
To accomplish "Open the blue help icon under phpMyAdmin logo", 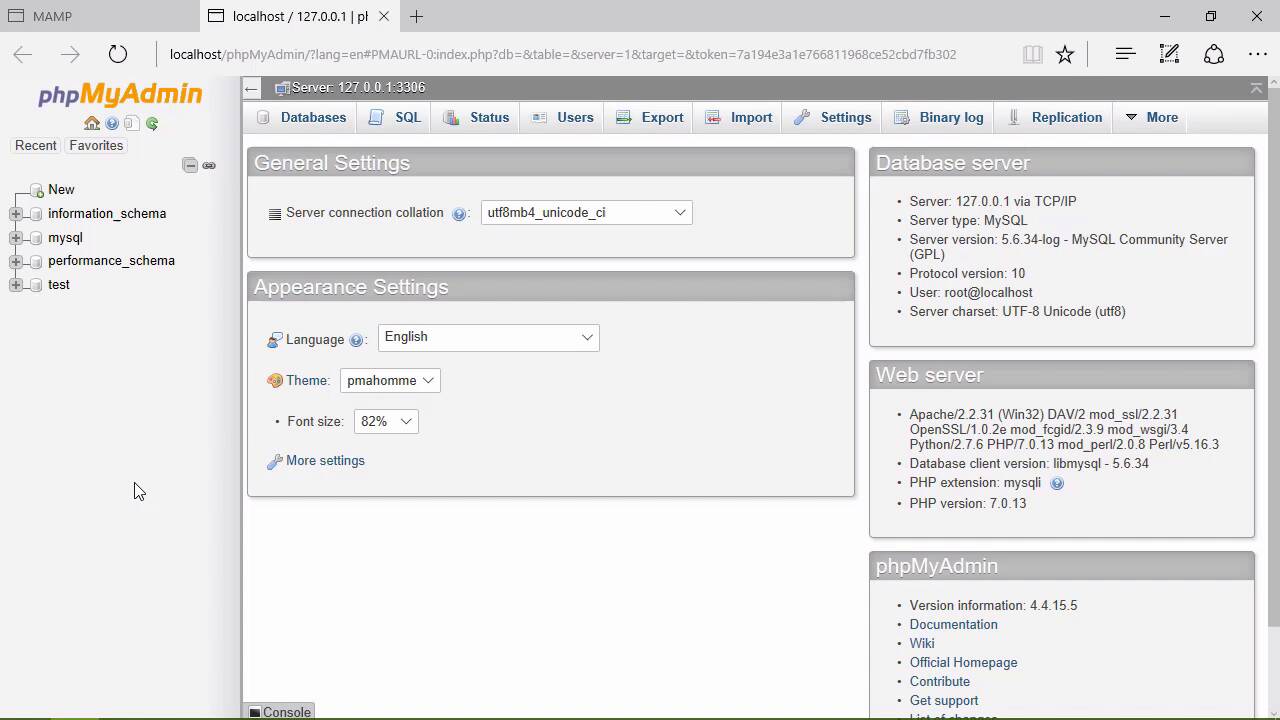I will coord(112,123).
